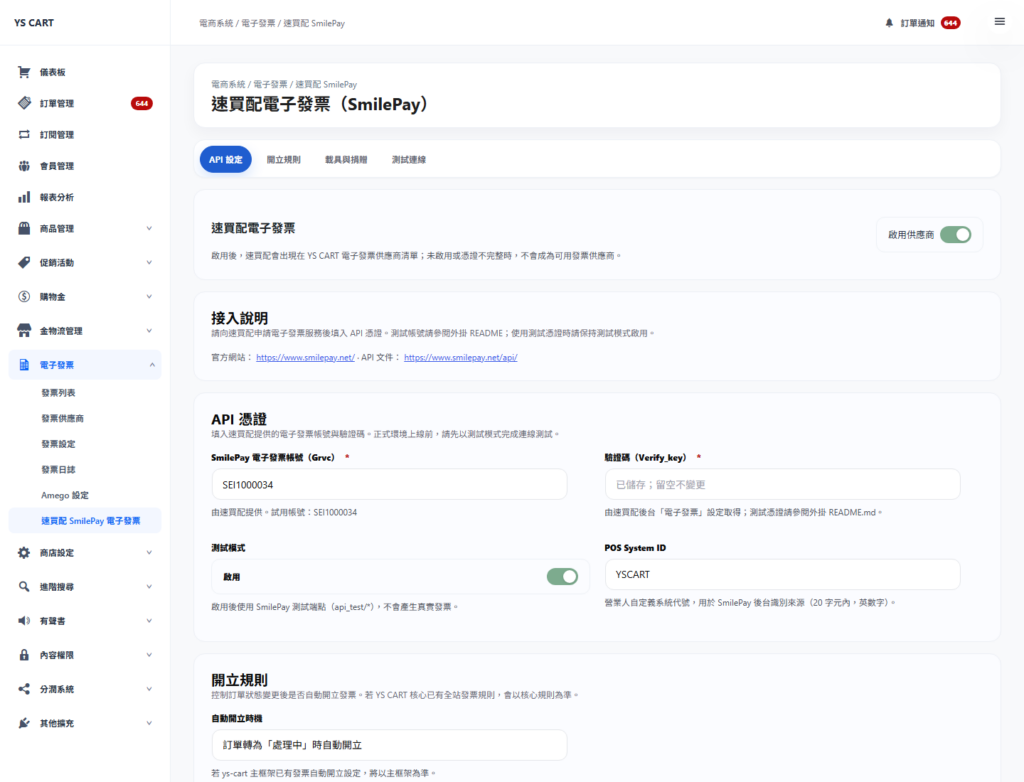The height and width of the screenshot is (782, 1024).
Task: Click the 644 badge beside 訂單通知
Action: 950,23
